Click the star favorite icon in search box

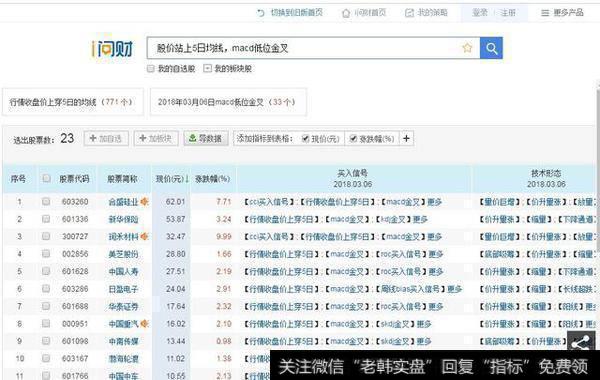467,48
